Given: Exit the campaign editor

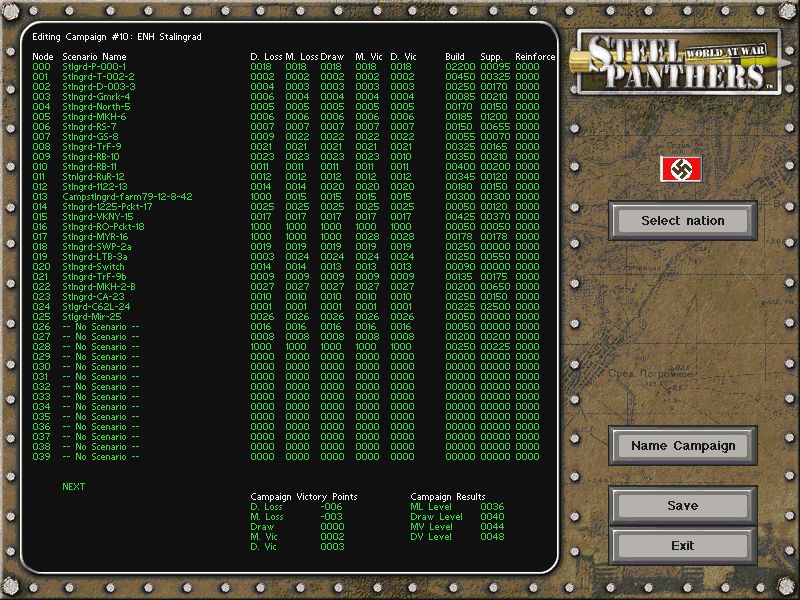Looking at the screenshot, I should coord(683,545).
